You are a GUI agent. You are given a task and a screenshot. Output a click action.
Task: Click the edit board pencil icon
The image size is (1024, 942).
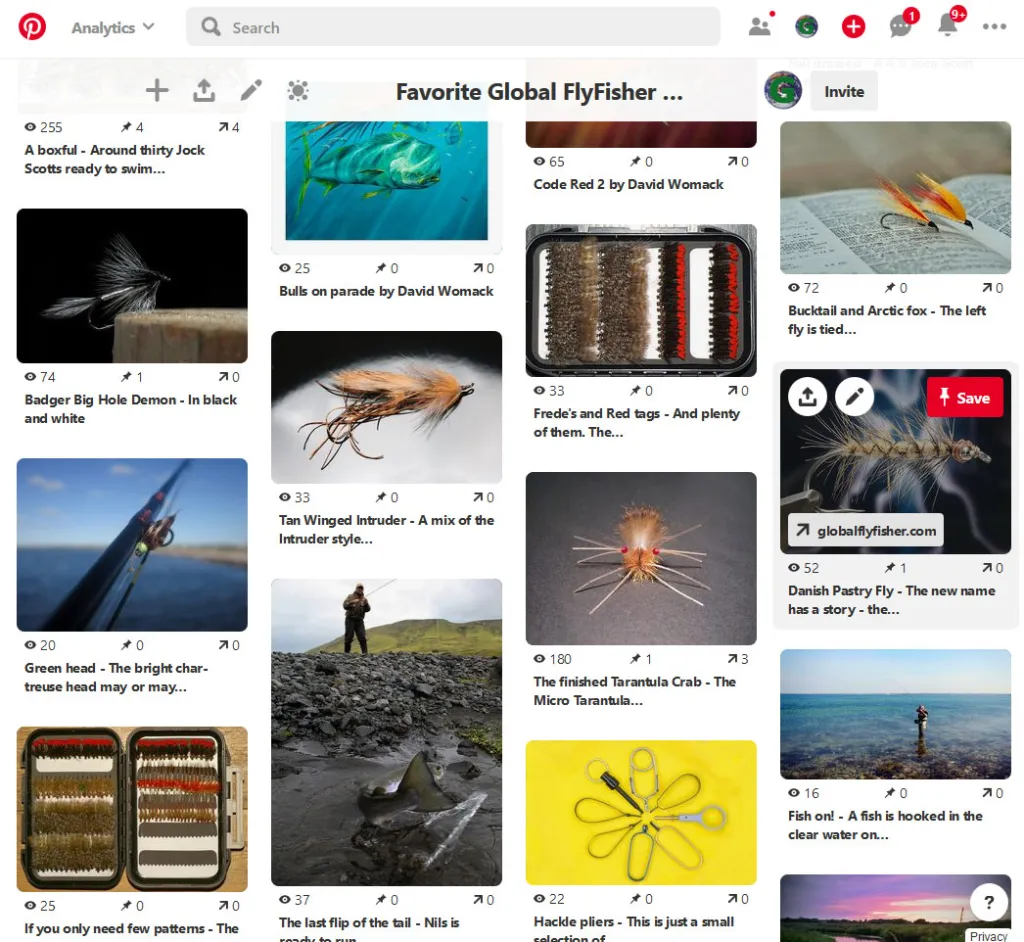251,91
